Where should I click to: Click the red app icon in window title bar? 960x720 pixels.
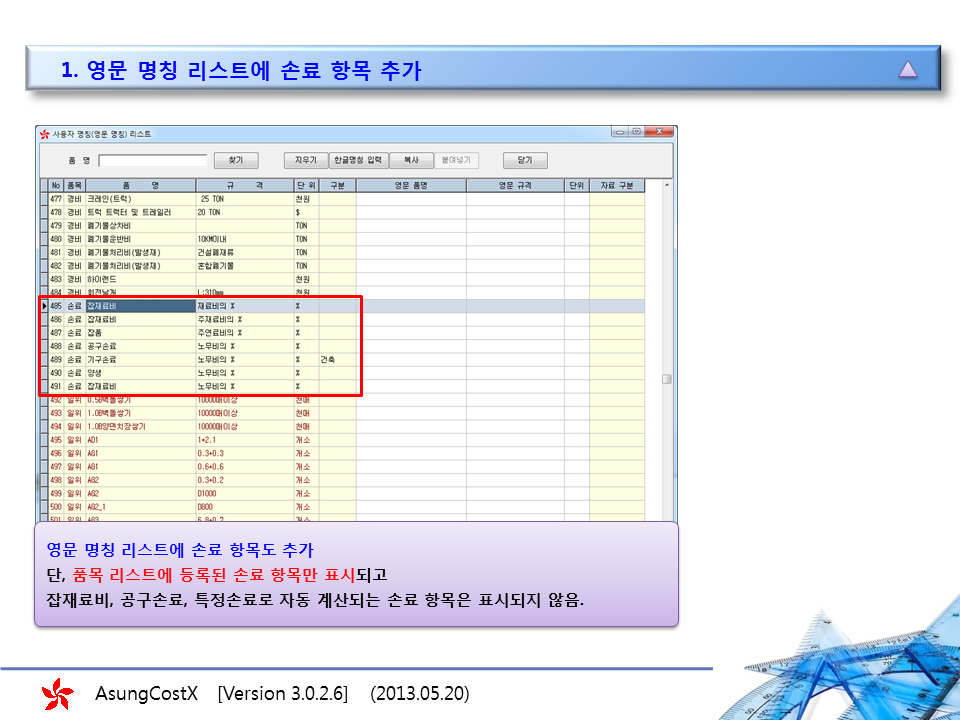click(x=44, y=133)
